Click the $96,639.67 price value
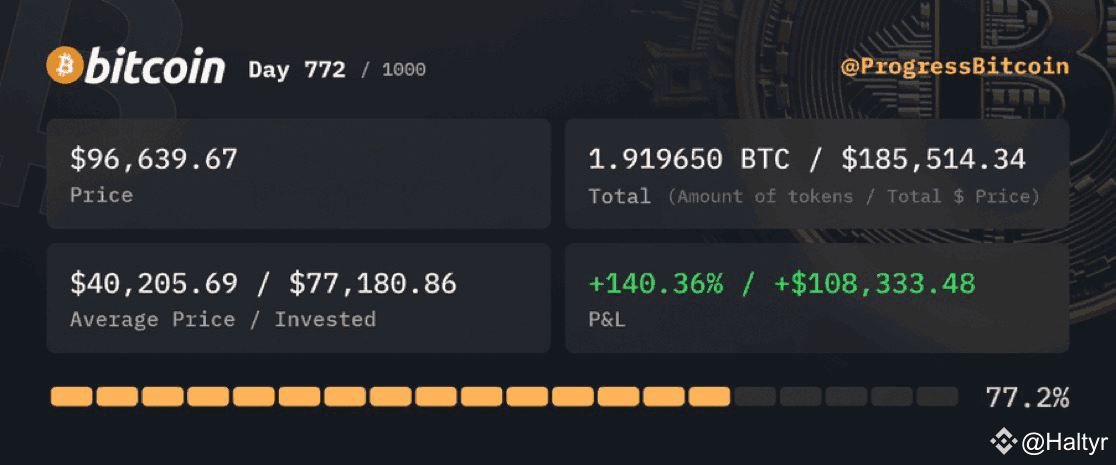The height and width of the screenshot is (465, 1116). [x=154, y=159]
